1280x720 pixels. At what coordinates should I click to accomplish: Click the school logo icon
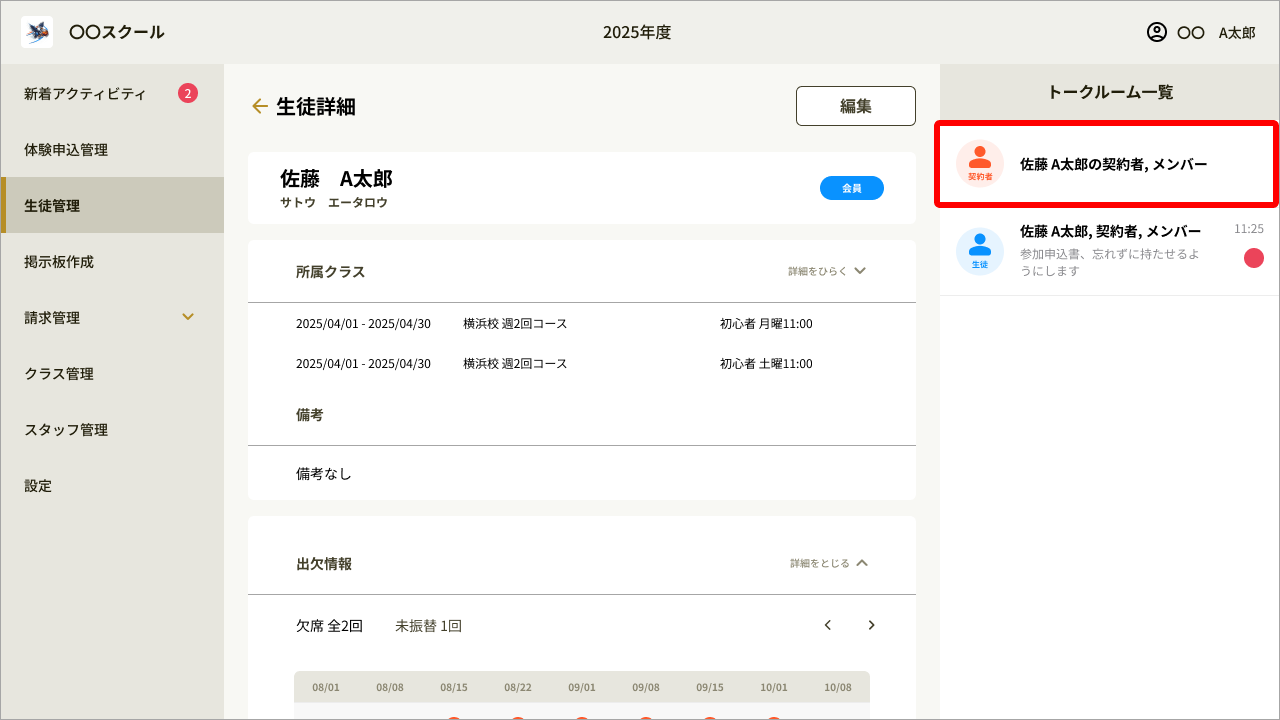(37, 32)
